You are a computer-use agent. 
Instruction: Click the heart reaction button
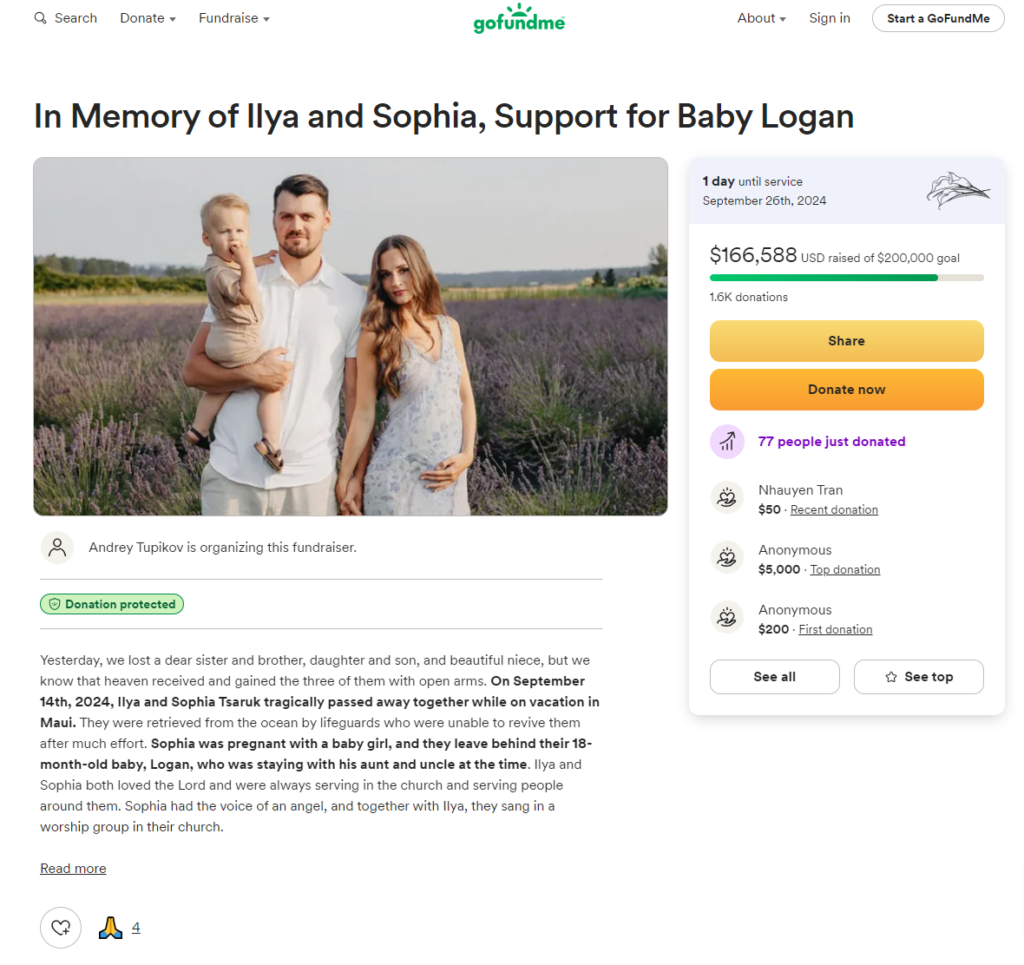pyautogui.click(x=61, y=927)
